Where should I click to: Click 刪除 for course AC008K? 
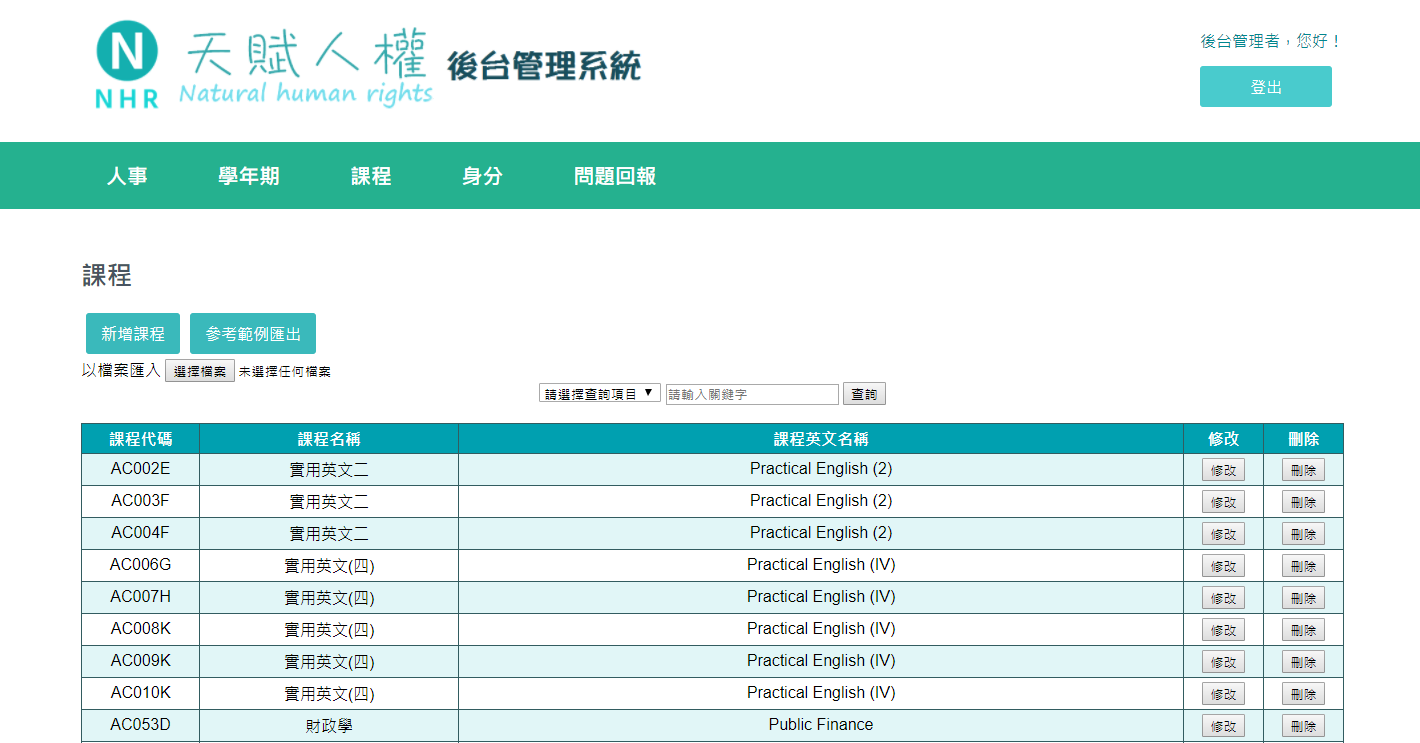(x=1303, y=630)
